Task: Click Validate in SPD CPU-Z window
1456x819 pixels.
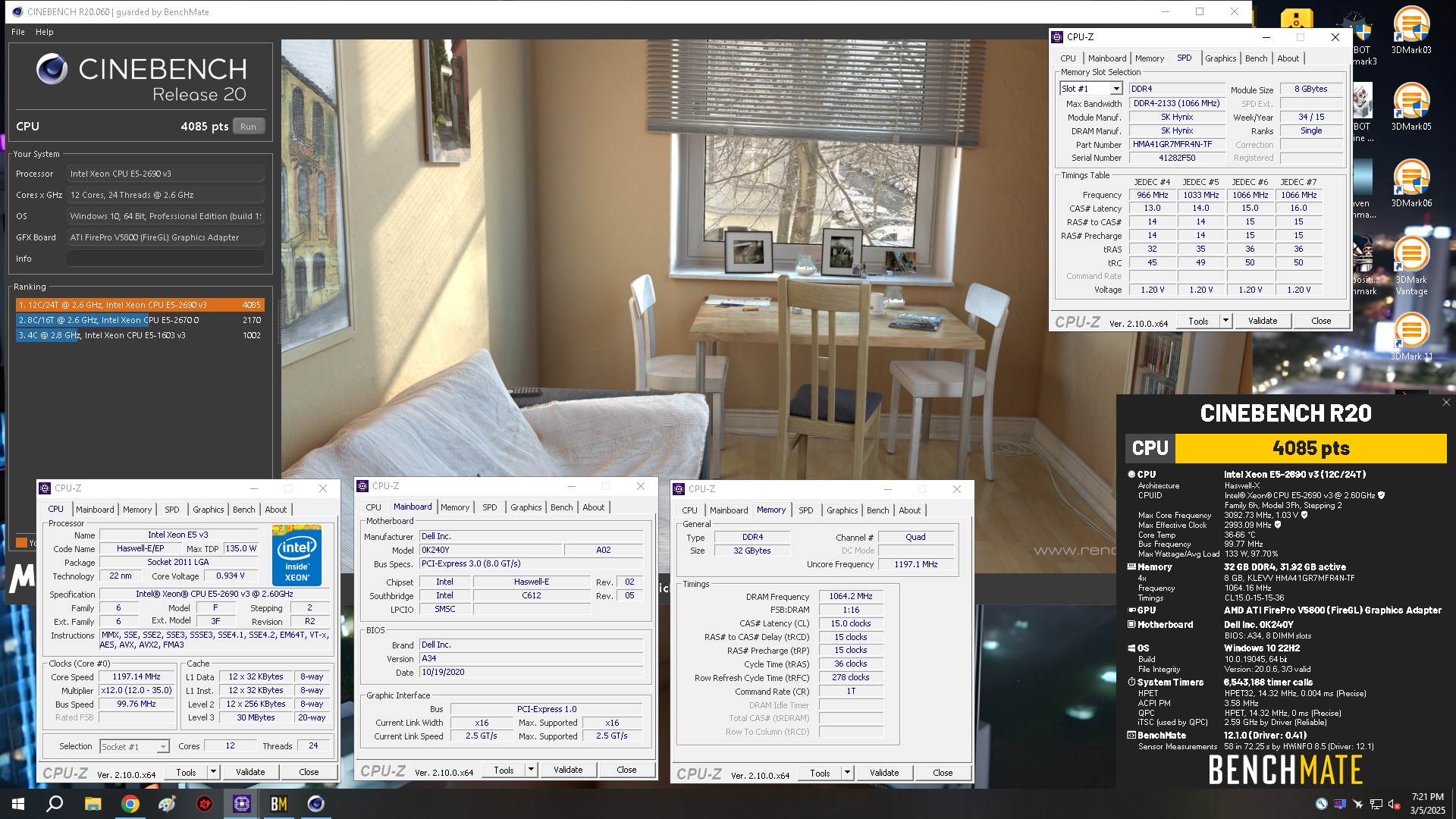Action: [1263, 321]
